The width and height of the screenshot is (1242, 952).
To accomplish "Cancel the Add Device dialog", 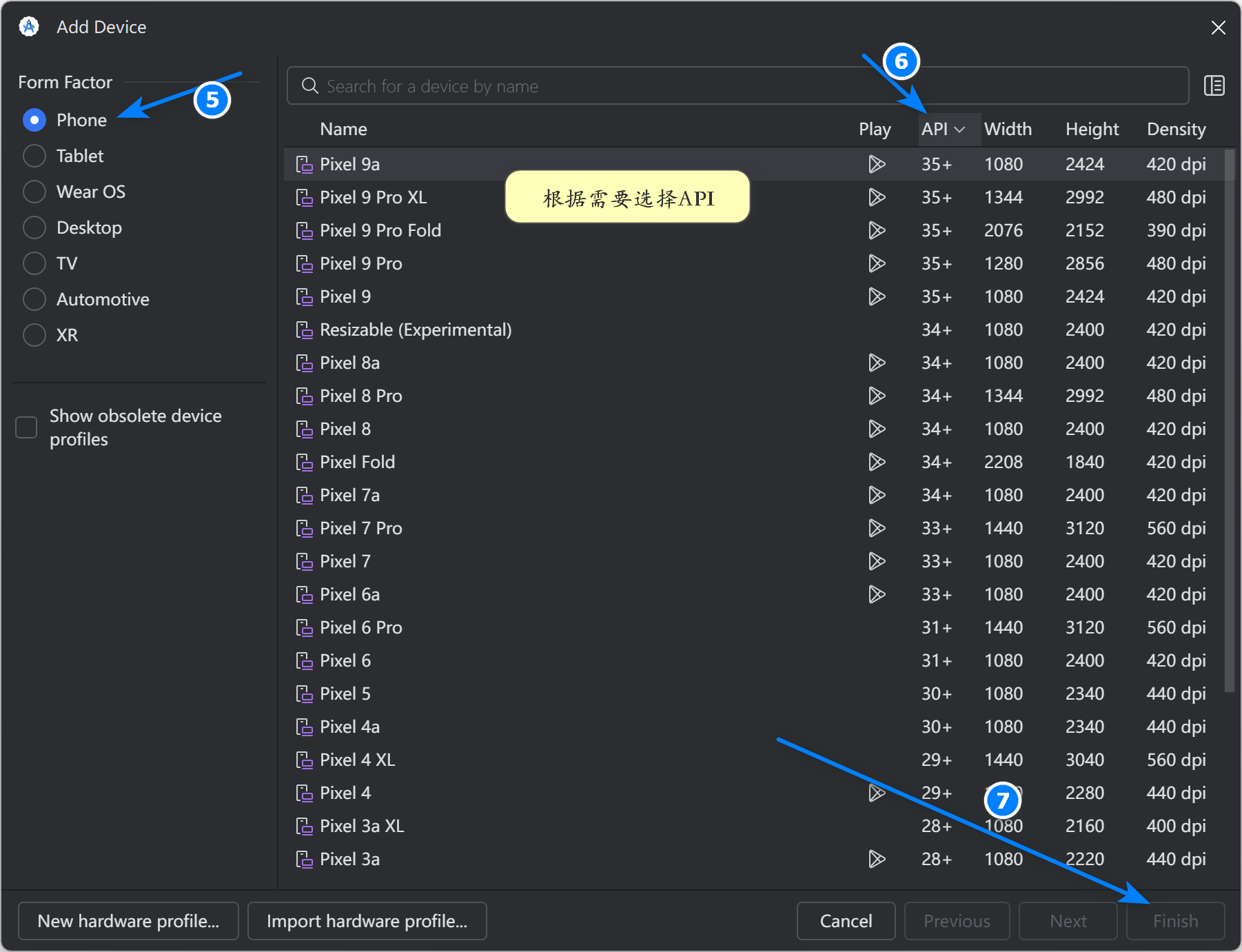I will [x=846, y=921].
